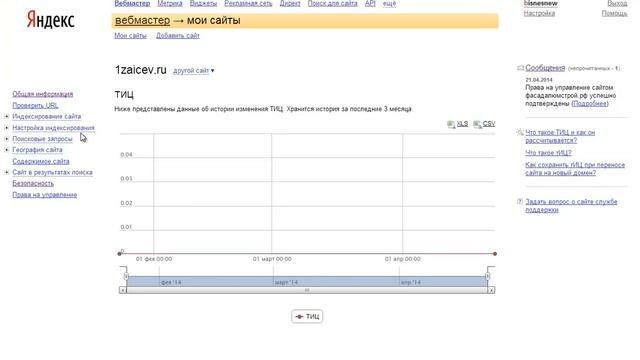Click right arrow of chart scrollbar

coord(491,290)
